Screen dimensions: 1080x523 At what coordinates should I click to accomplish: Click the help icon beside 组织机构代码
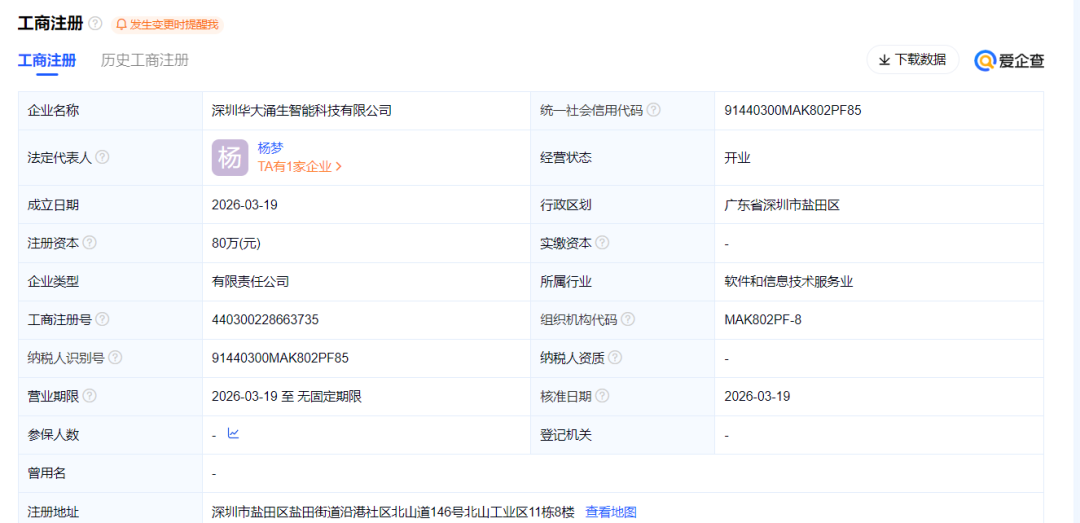(x=627, y=320)
